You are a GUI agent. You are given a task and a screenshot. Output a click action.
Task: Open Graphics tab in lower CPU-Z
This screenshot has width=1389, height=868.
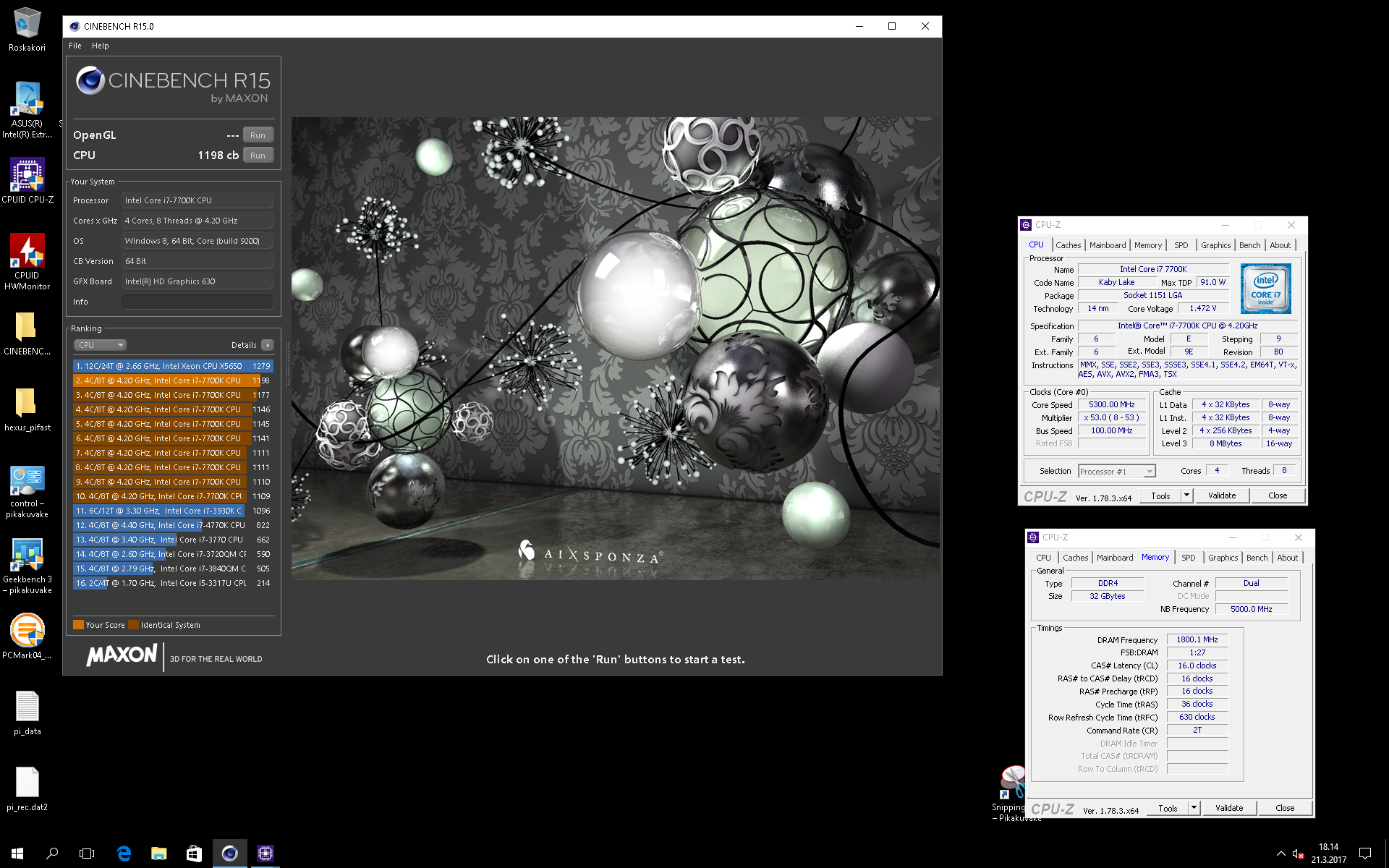point(1223,558)
